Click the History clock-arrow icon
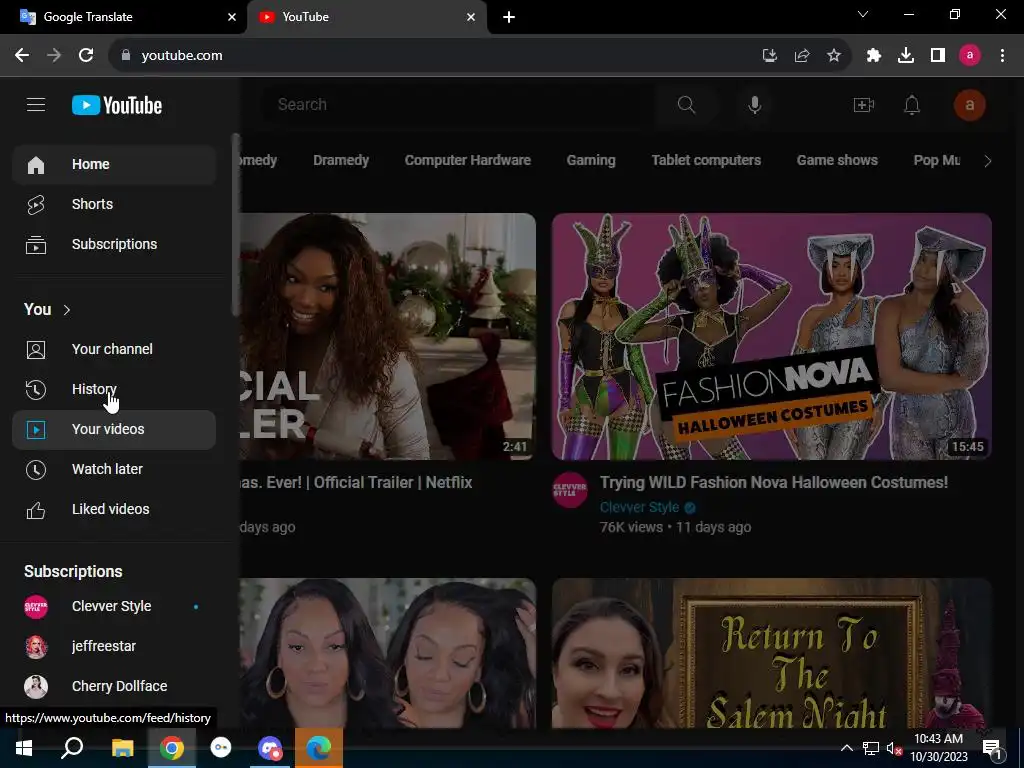The width and height of the screenshot is (1024, 768). click(x=36, y=390)
